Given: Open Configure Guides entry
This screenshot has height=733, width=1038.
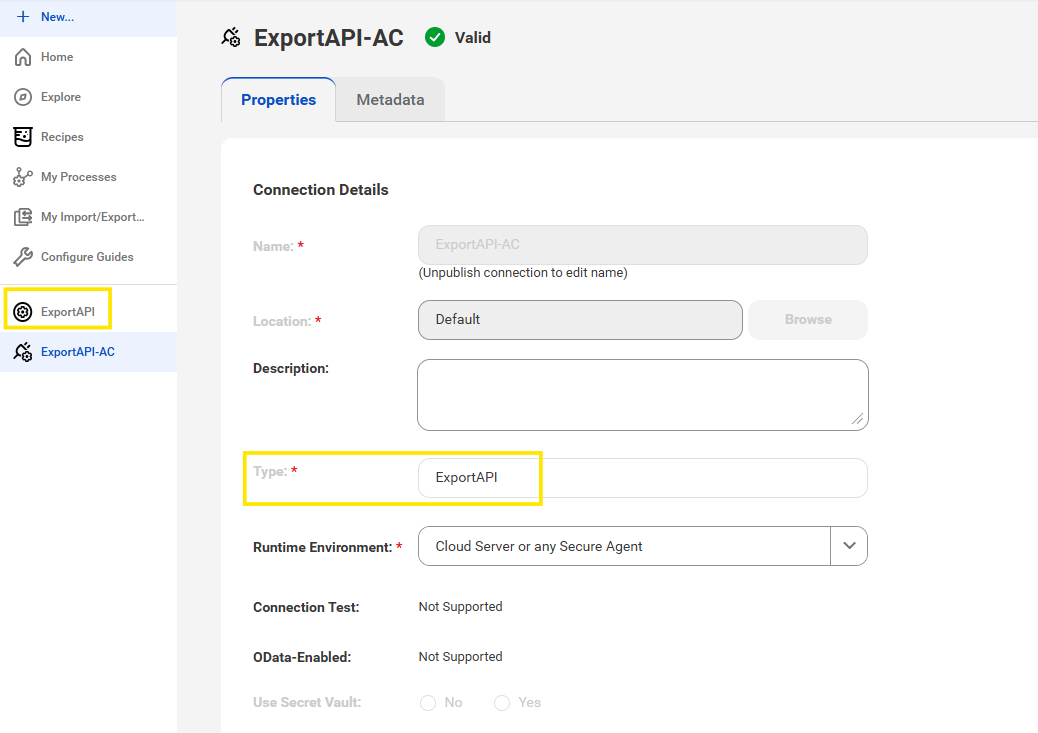Looking at the screenshot, I should (89, 257).
